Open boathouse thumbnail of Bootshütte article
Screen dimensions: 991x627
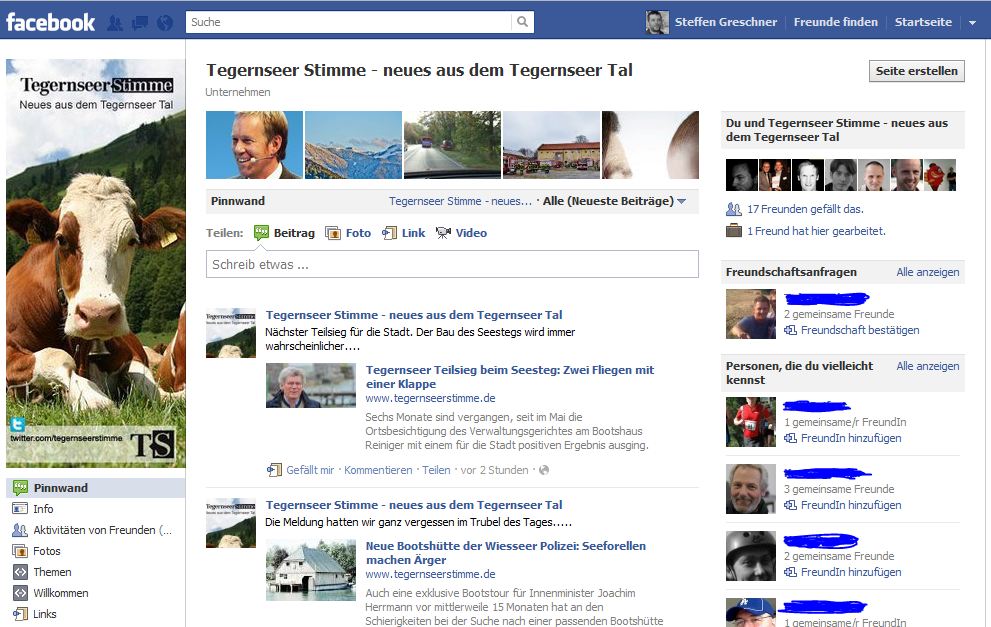[310, 570]
